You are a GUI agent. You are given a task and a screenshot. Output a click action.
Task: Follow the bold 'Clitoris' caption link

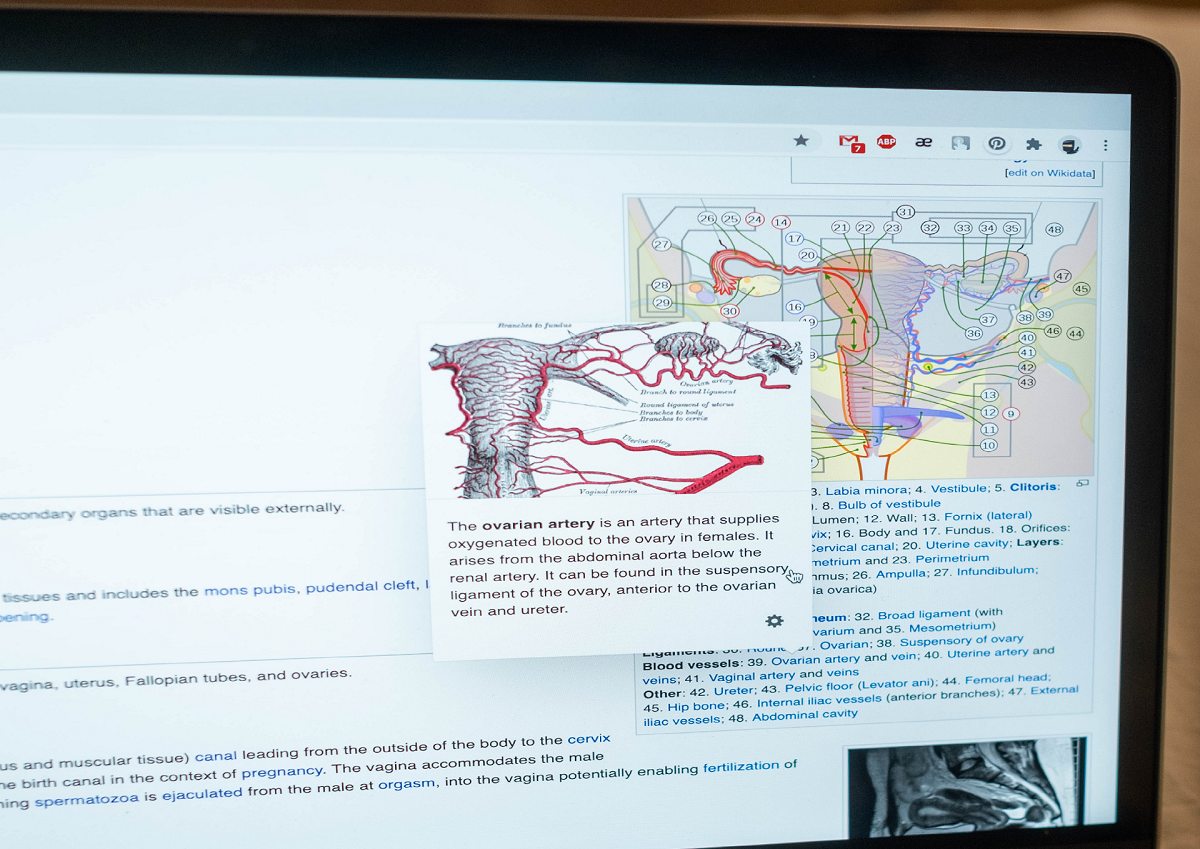click(1033, 487)
